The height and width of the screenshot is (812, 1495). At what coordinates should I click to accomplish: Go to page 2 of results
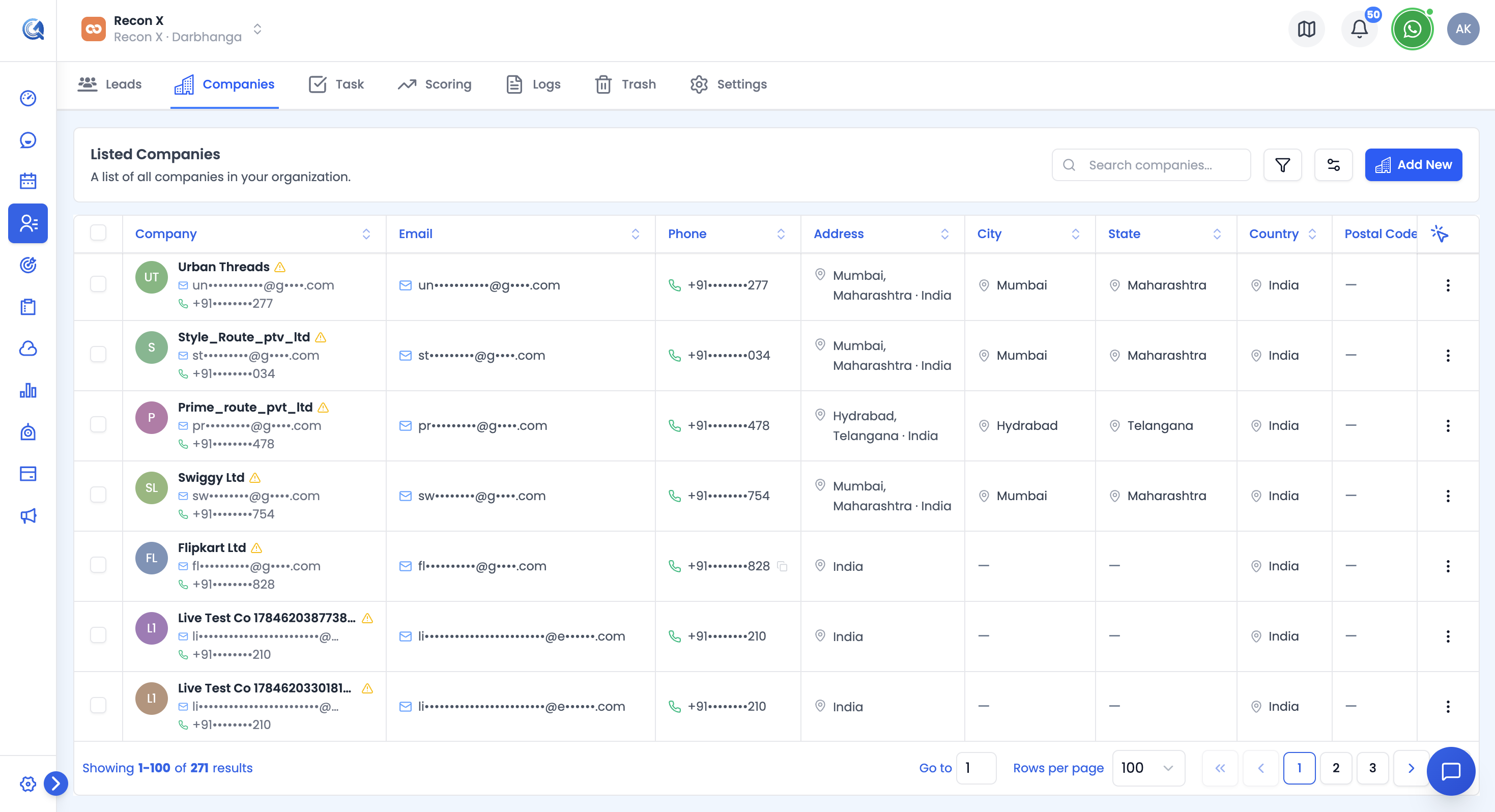(1335, 768)
